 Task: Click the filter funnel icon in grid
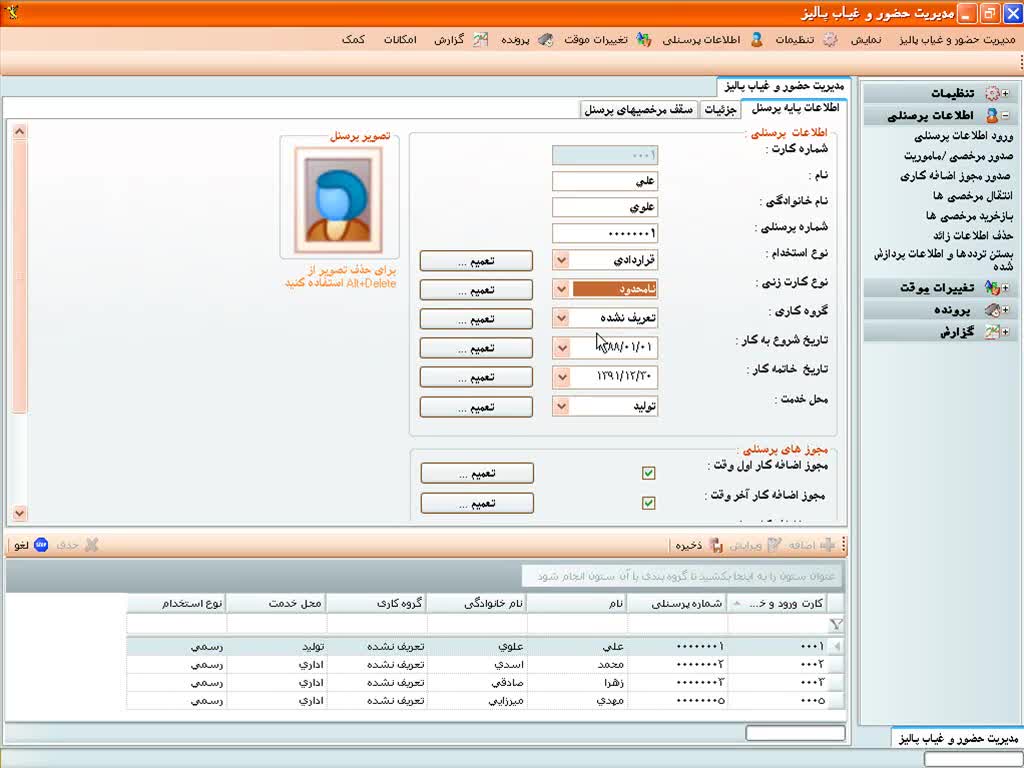[x=836, y=624]
